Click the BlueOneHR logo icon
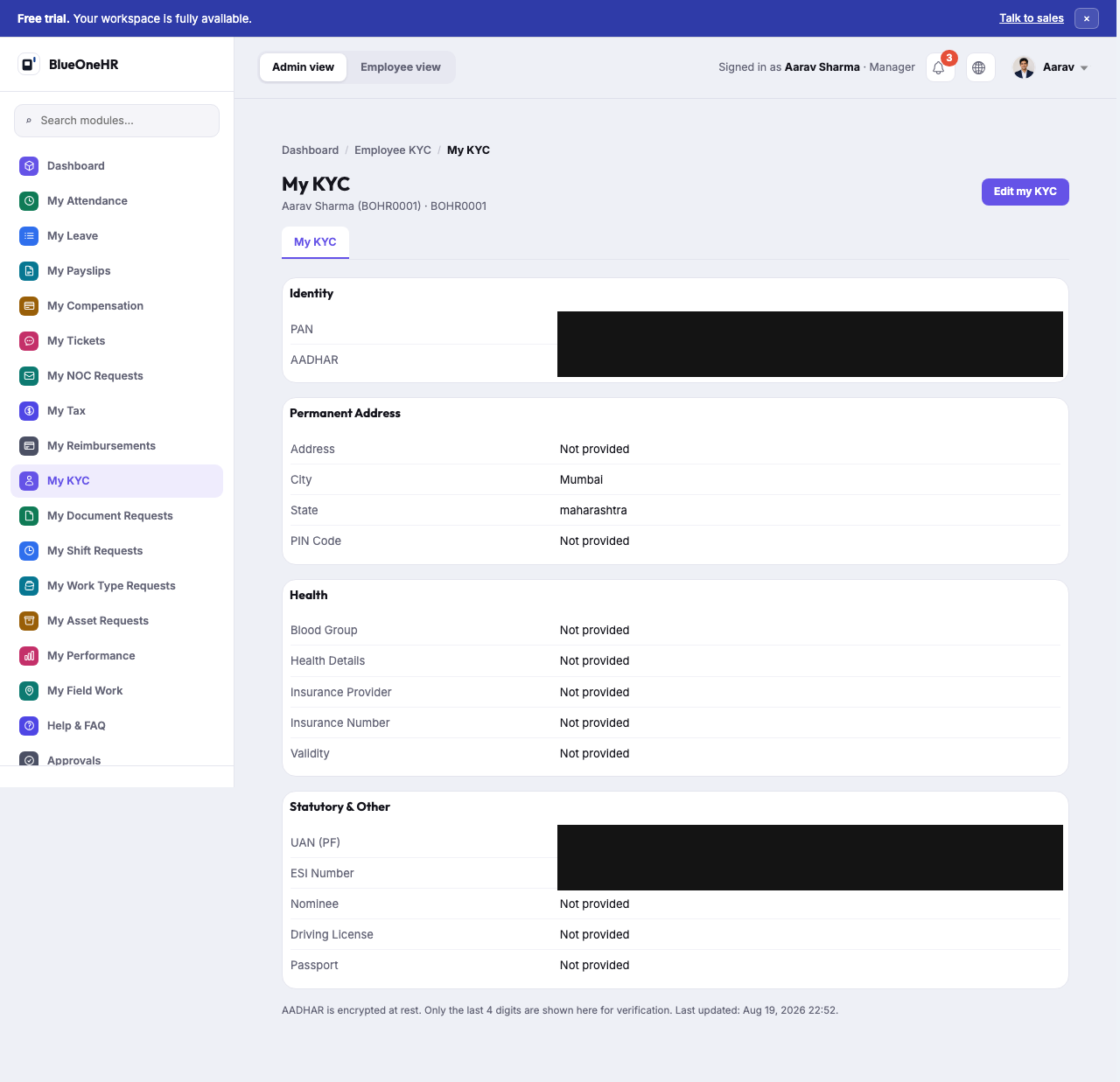Screen dimensions: 1120x1082 tap(29, 64)
